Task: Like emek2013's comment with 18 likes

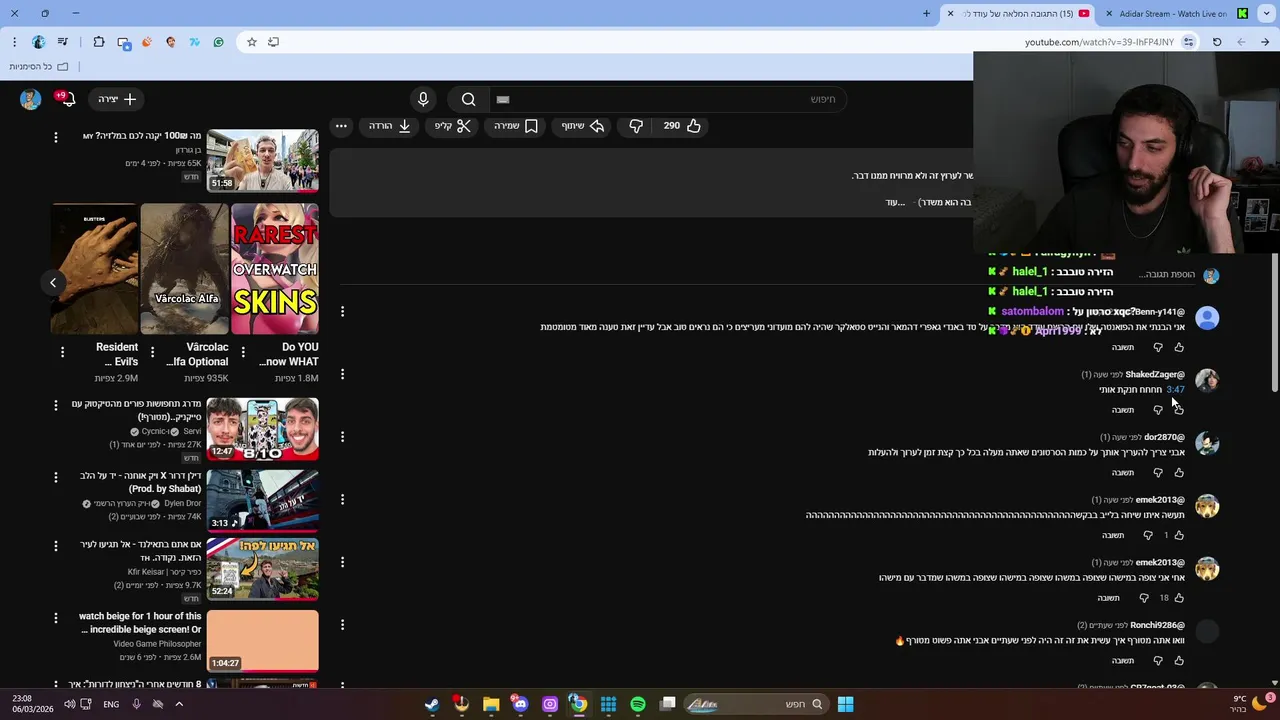Action: point(1179,598)
